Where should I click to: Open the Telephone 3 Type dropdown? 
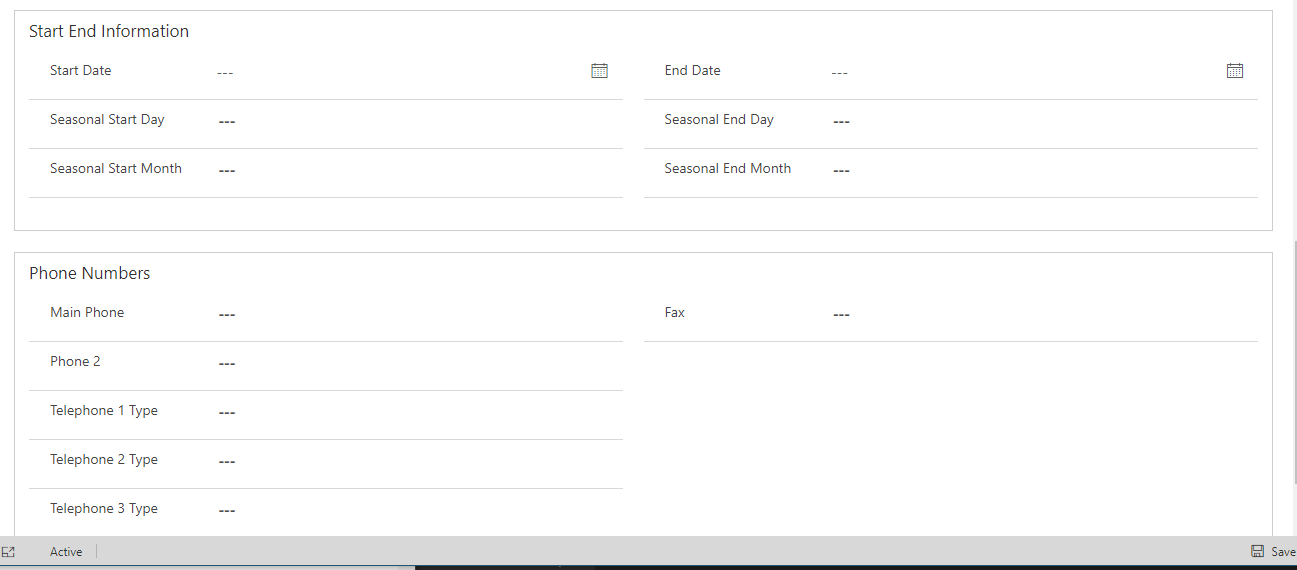(x=416, y=510)
